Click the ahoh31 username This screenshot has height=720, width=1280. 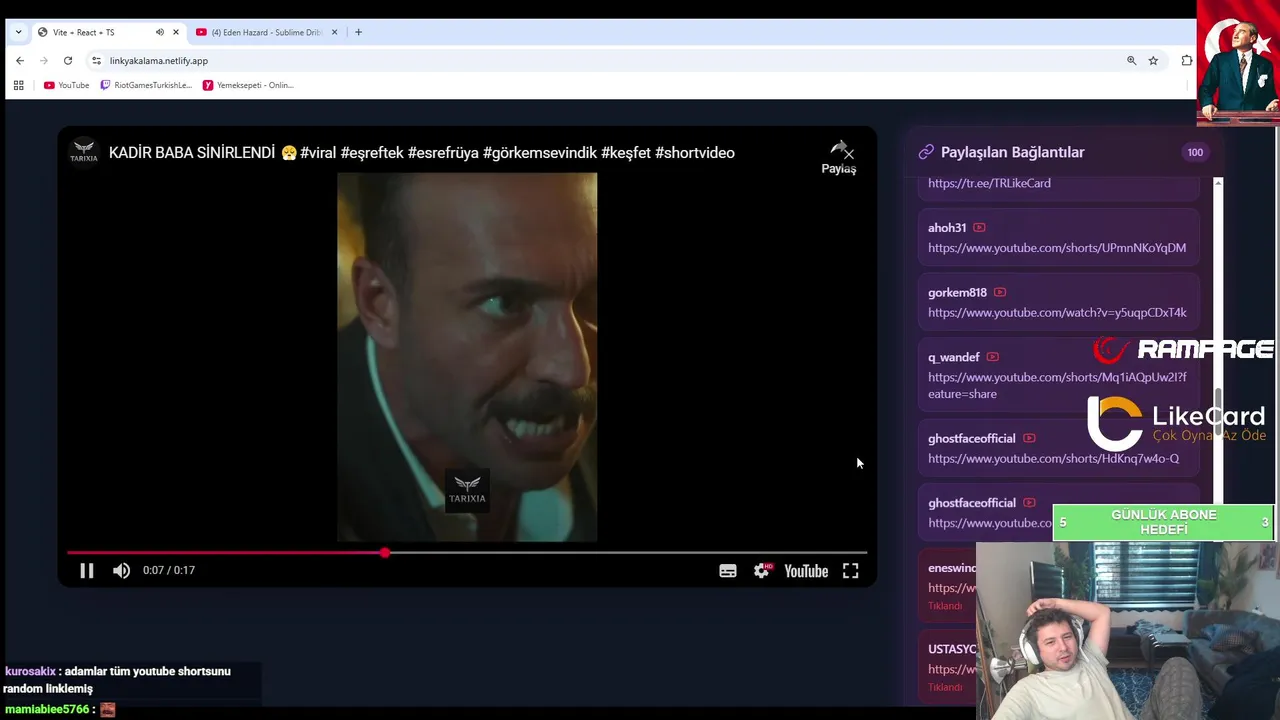947,228
